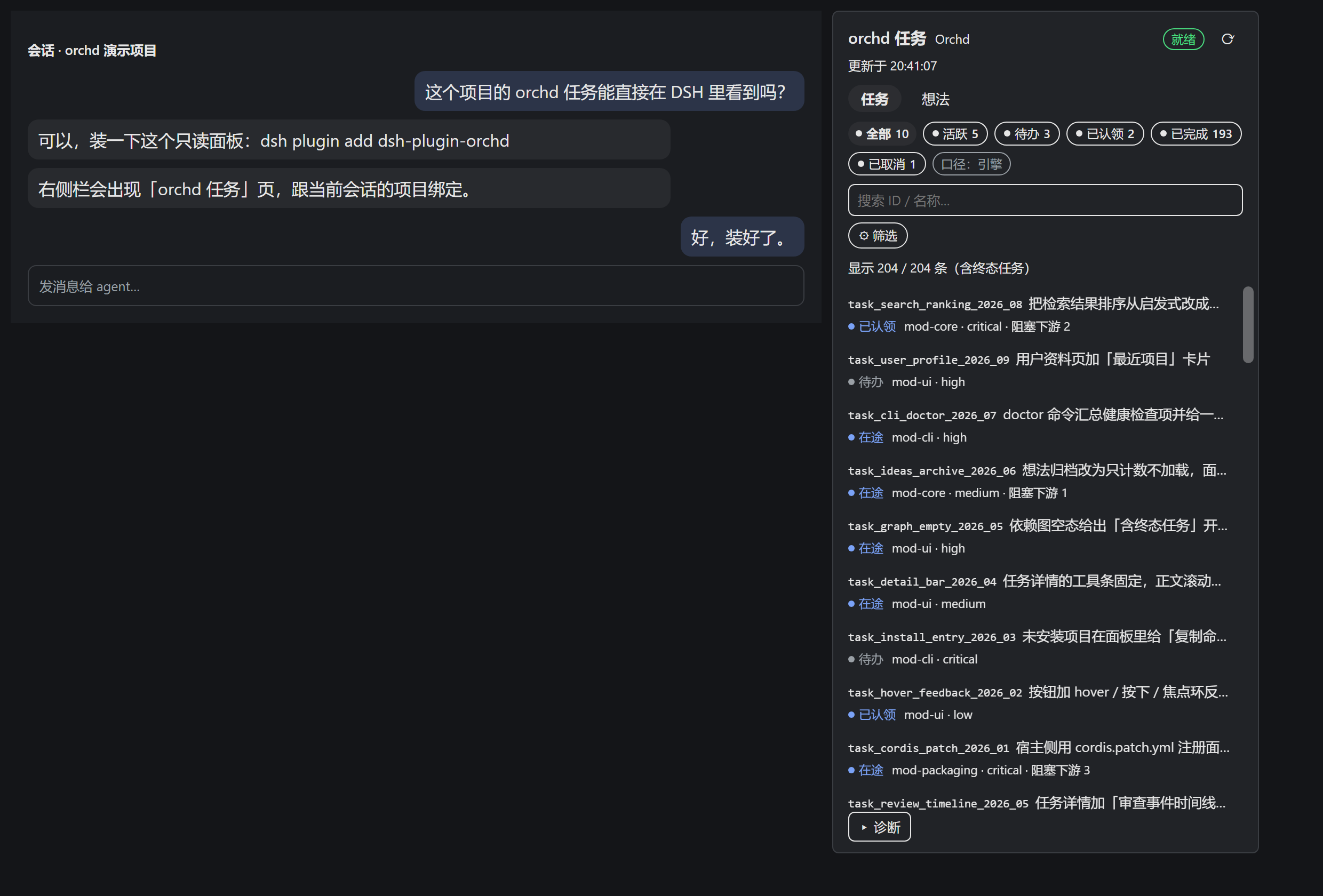
Task: Expand the 诊断 diagnostics section
Action: point(879,827)
